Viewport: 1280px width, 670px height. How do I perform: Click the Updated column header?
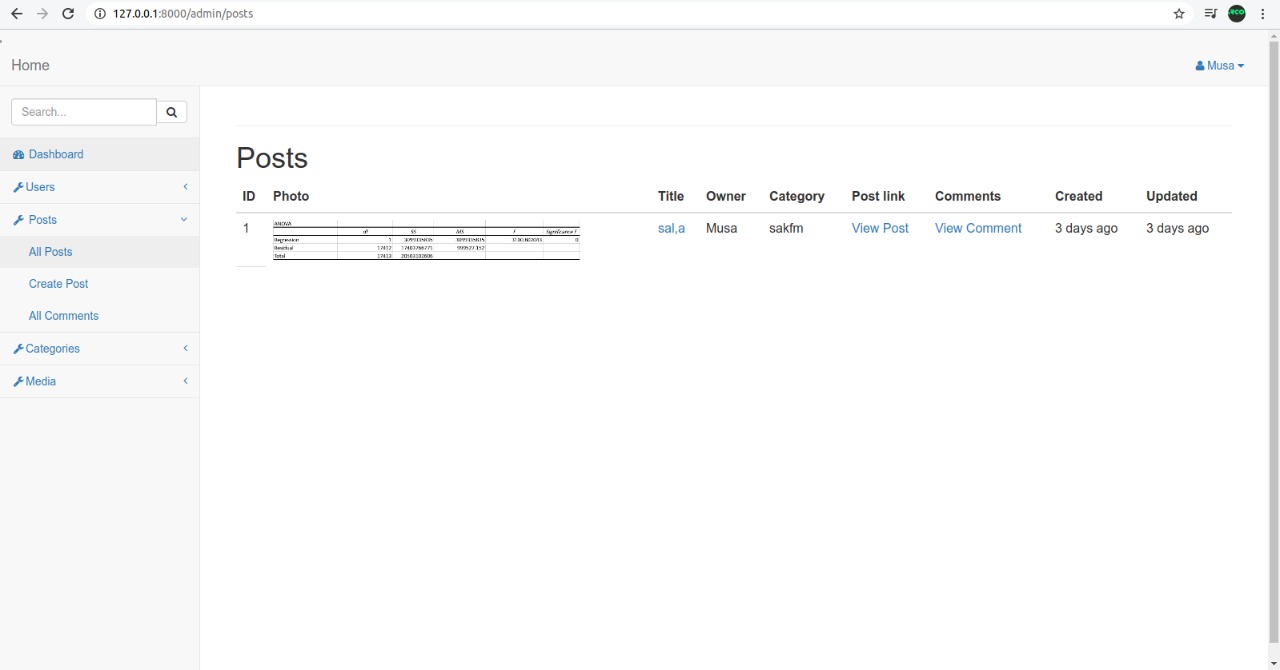click(1172, 196)
